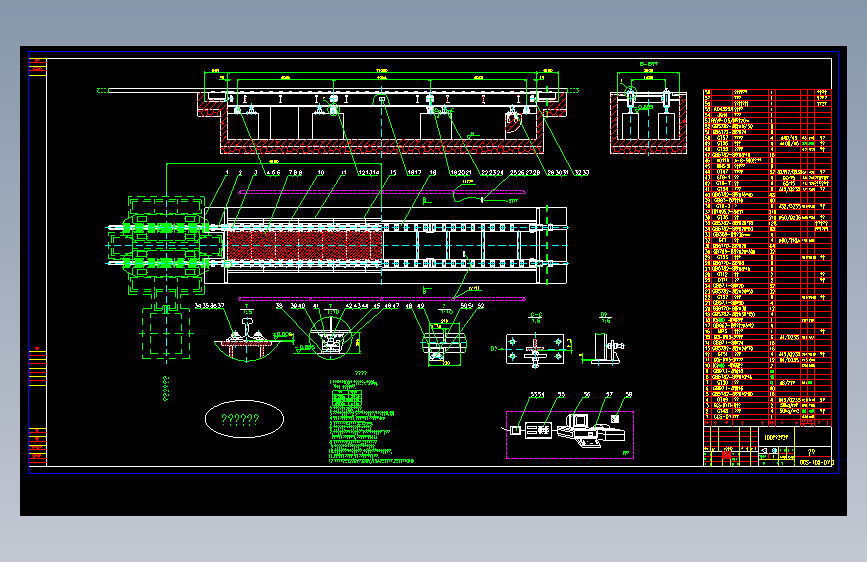Click the red hatched platform area in plan view
This screenshot has width=867, height=562.
304,246
